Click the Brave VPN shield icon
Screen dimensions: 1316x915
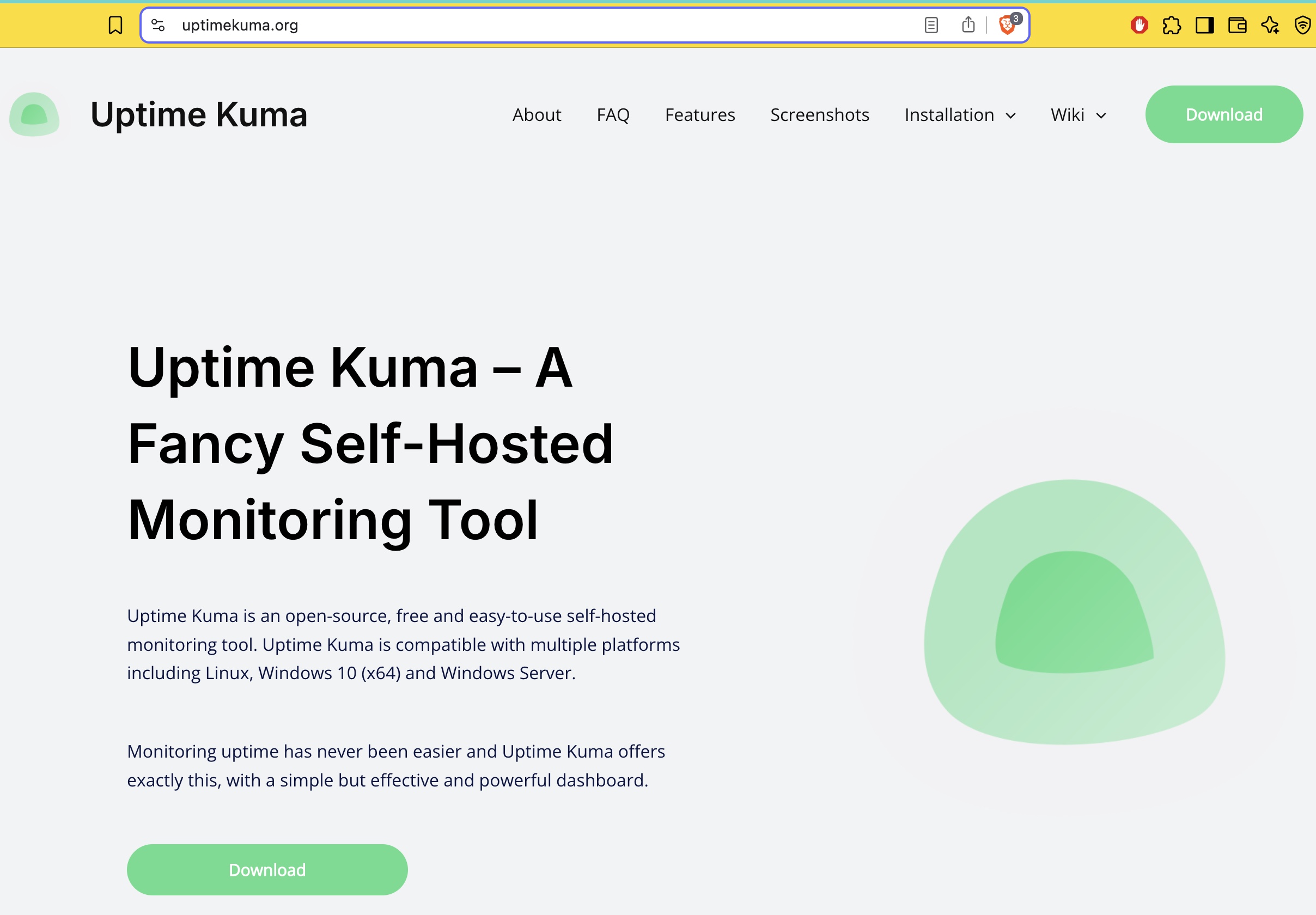tap(1303, 25)
